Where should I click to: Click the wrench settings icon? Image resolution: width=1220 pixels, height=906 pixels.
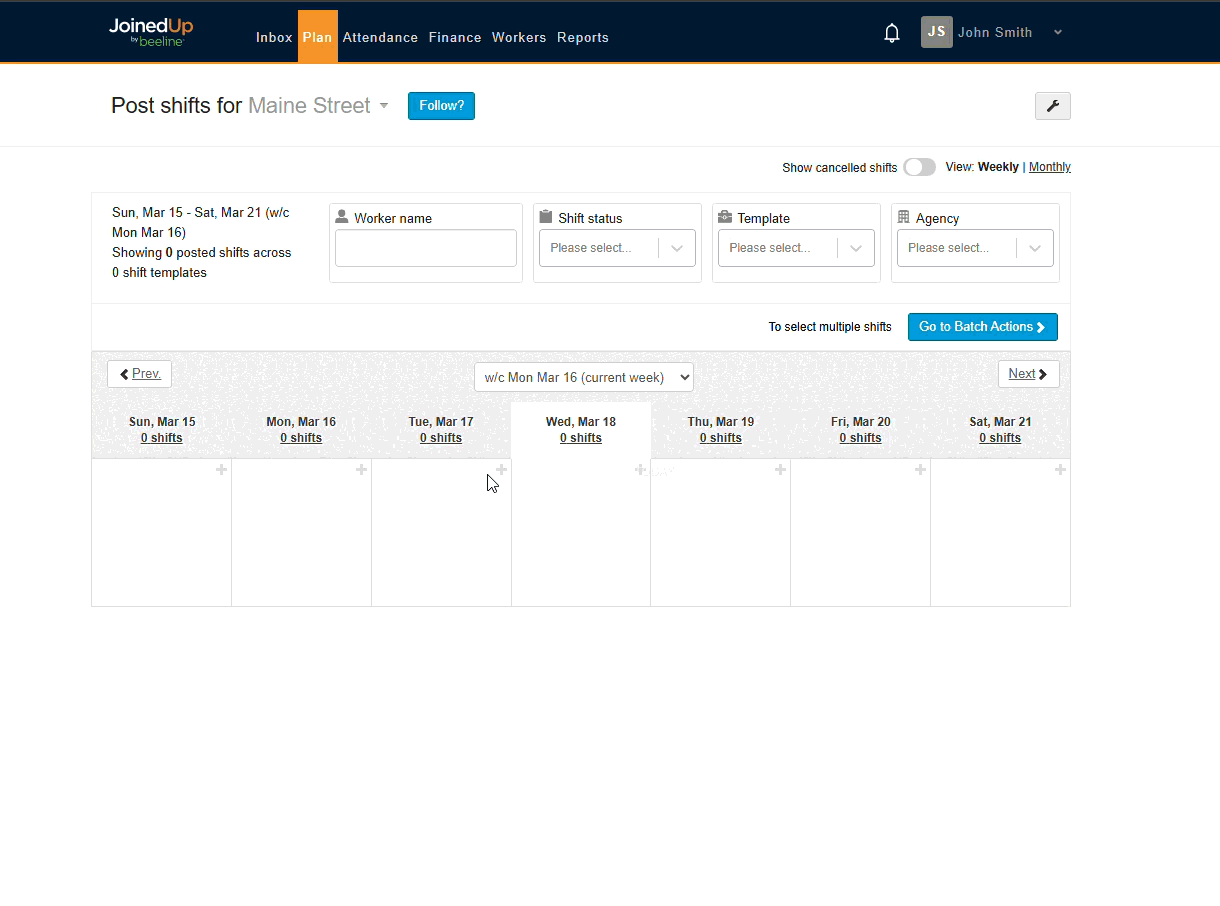coord(1052,106)
